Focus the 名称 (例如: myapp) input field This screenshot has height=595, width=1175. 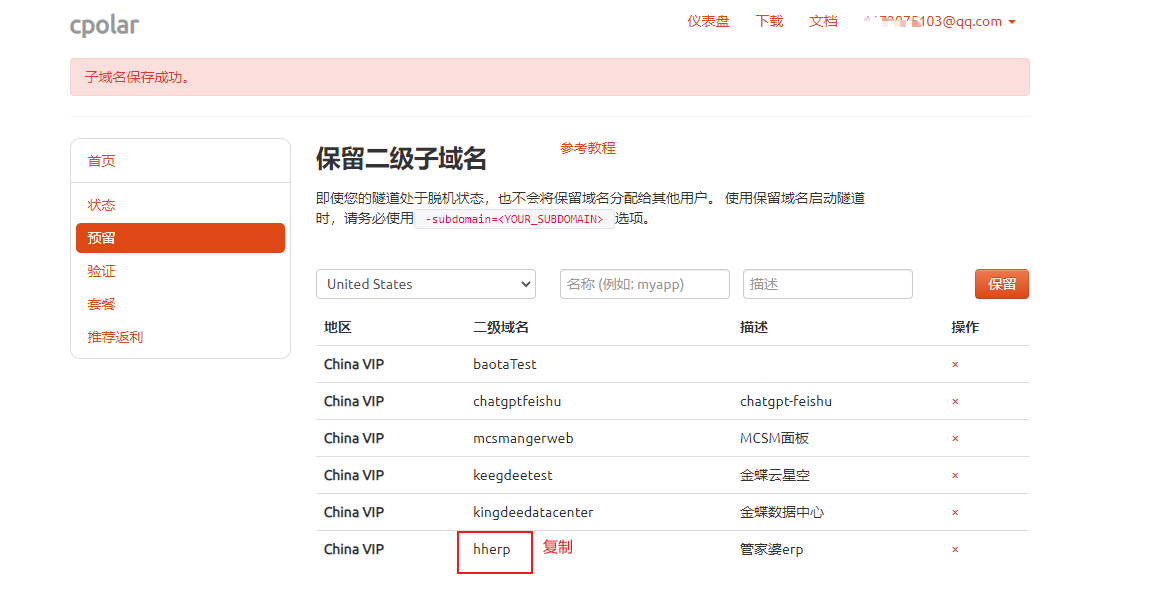pos(644,284)
